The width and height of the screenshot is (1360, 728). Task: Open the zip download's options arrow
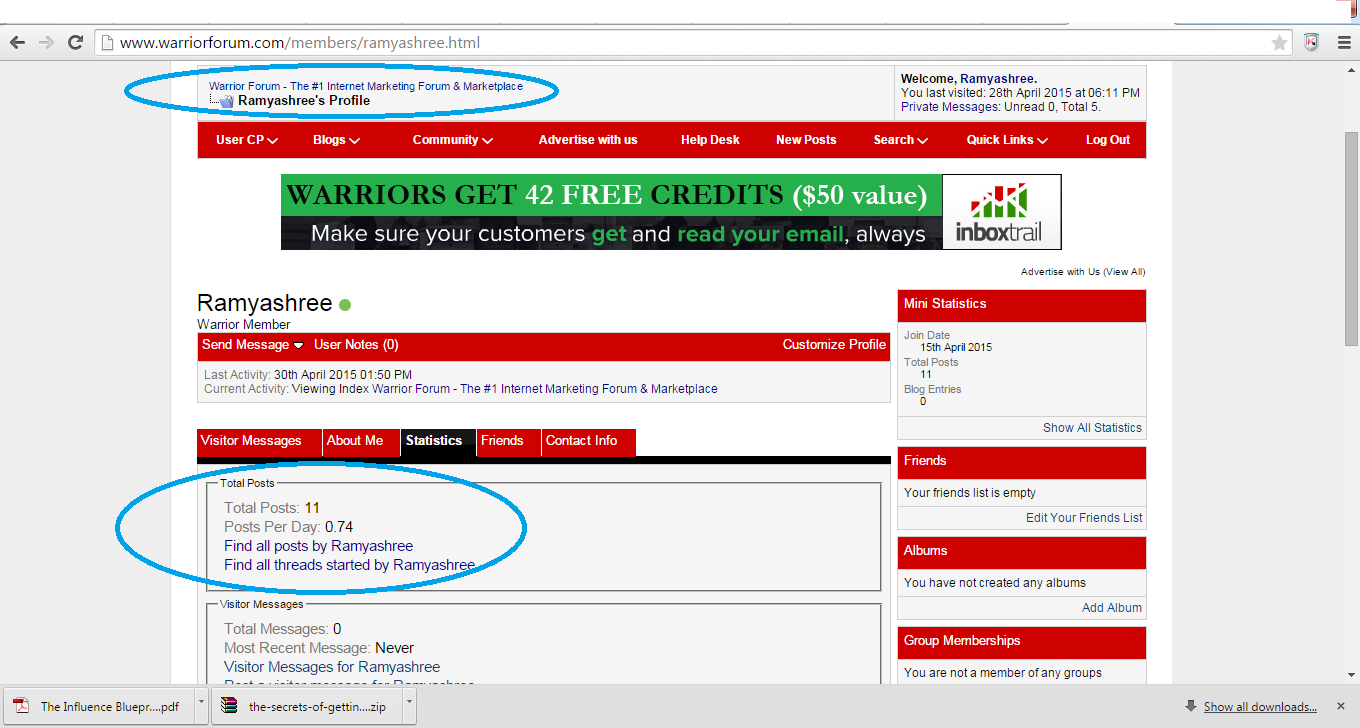(x=409, y=705)
